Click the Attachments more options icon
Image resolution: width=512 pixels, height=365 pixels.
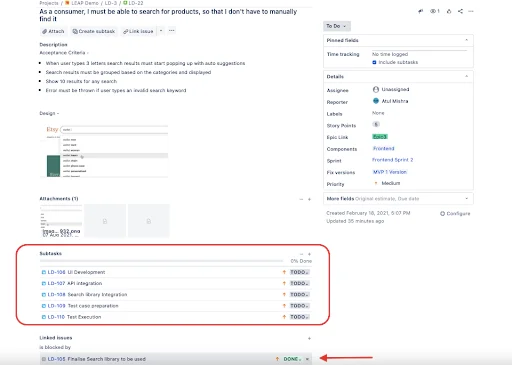[301, 199]
